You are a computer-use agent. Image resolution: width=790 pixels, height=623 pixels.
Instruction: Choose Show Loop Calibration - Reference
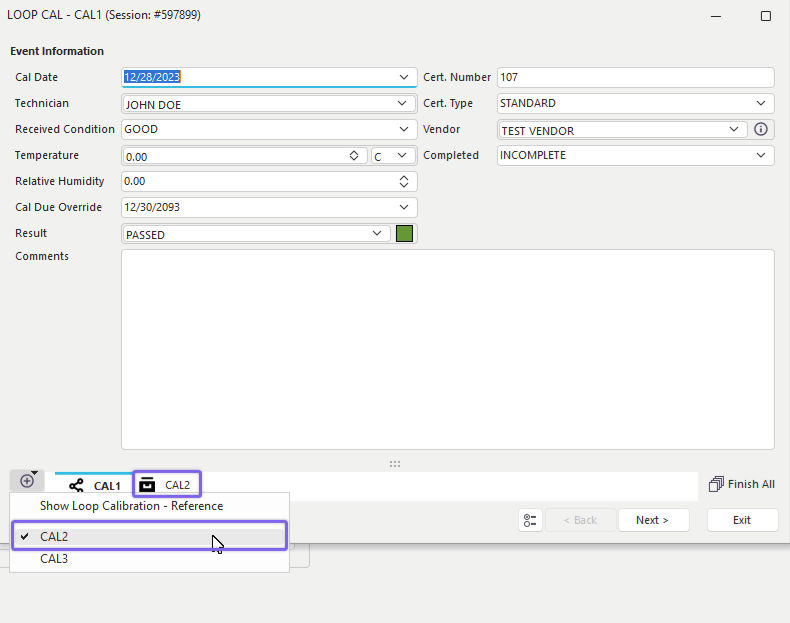[131, 506]
